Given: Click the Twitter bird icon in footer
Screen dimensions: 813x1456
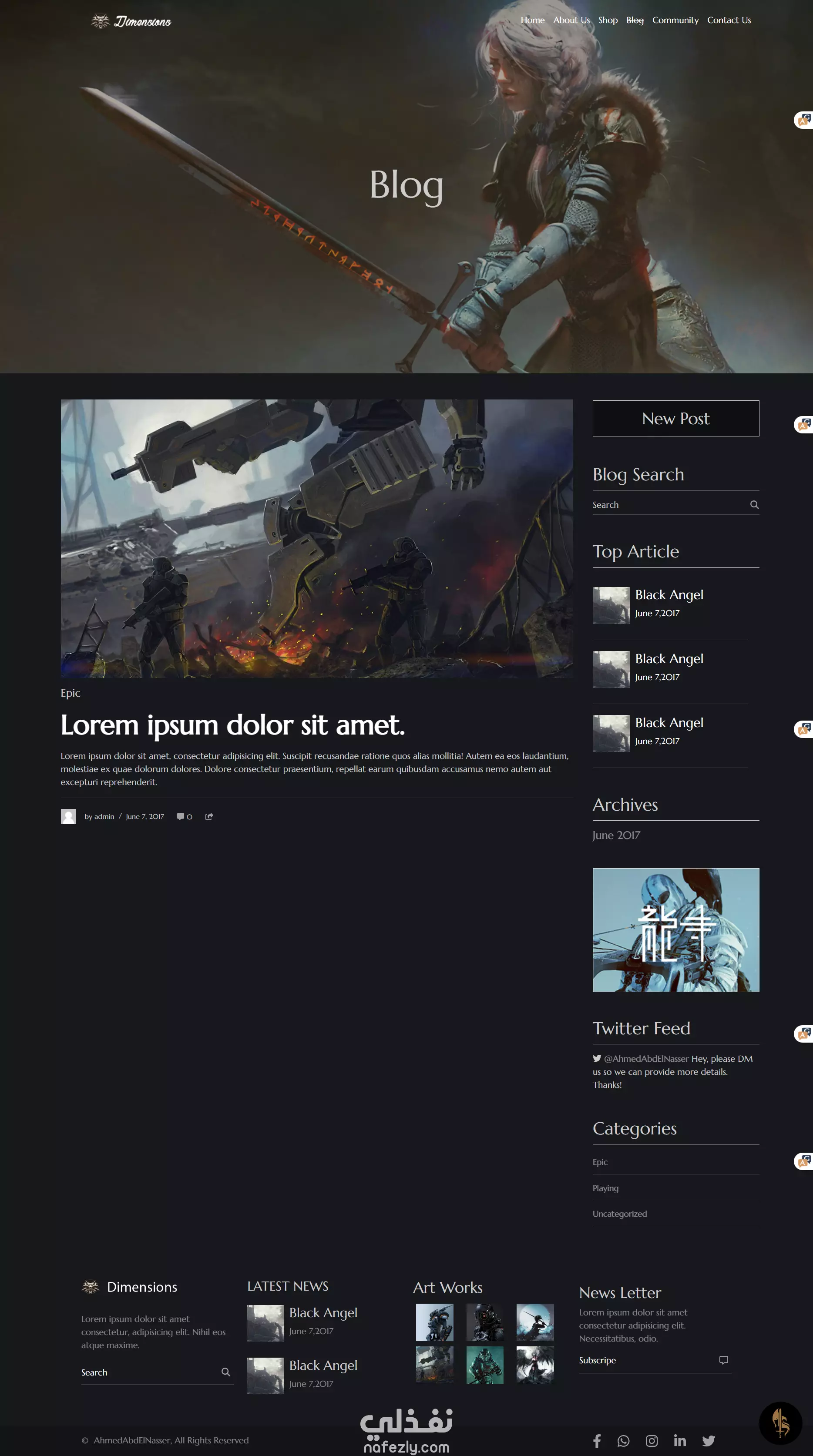Looking at the screenshot, I should (x=709, y=1440).
